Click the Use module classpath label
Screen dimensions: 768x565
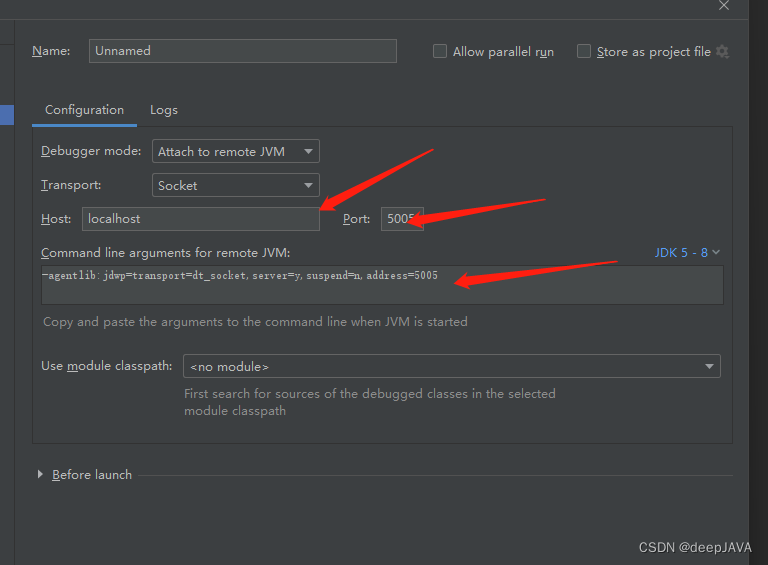tap(107, 366)
